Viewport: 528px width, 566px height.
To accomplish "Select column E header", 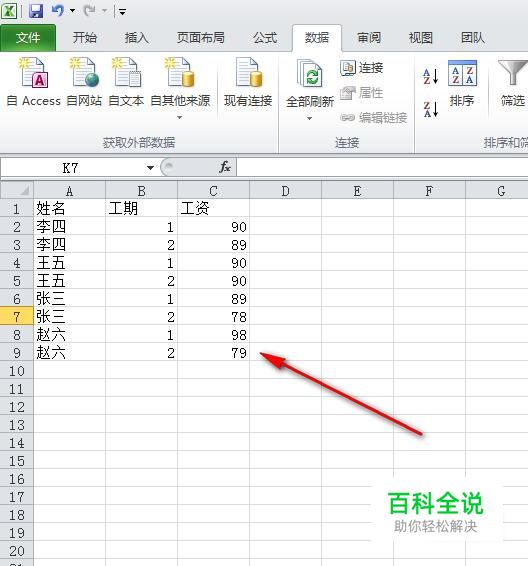I will pos(357,191).
